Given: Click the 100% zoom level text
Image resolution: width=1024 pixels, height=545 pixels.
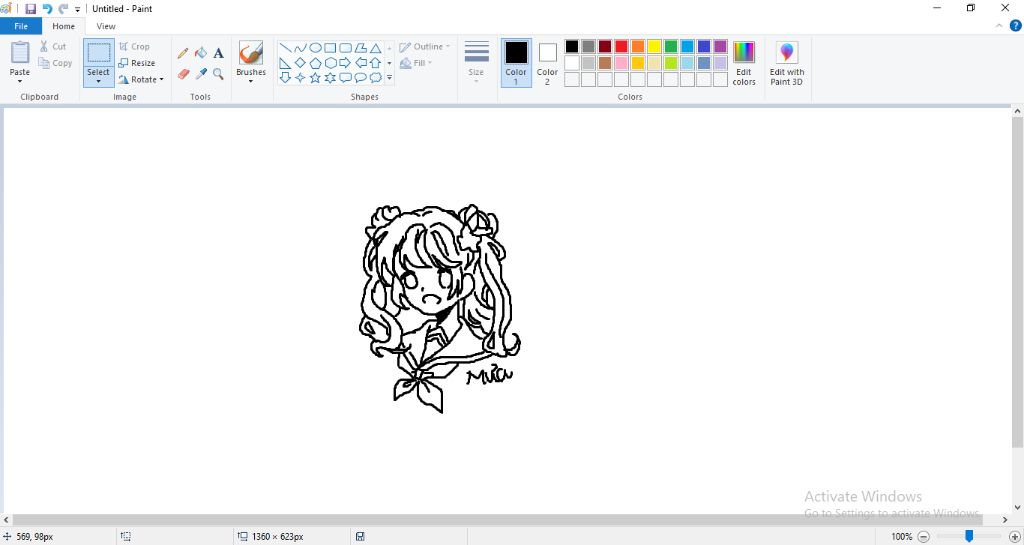Looking at the screenshot, I should click(901, 537).
